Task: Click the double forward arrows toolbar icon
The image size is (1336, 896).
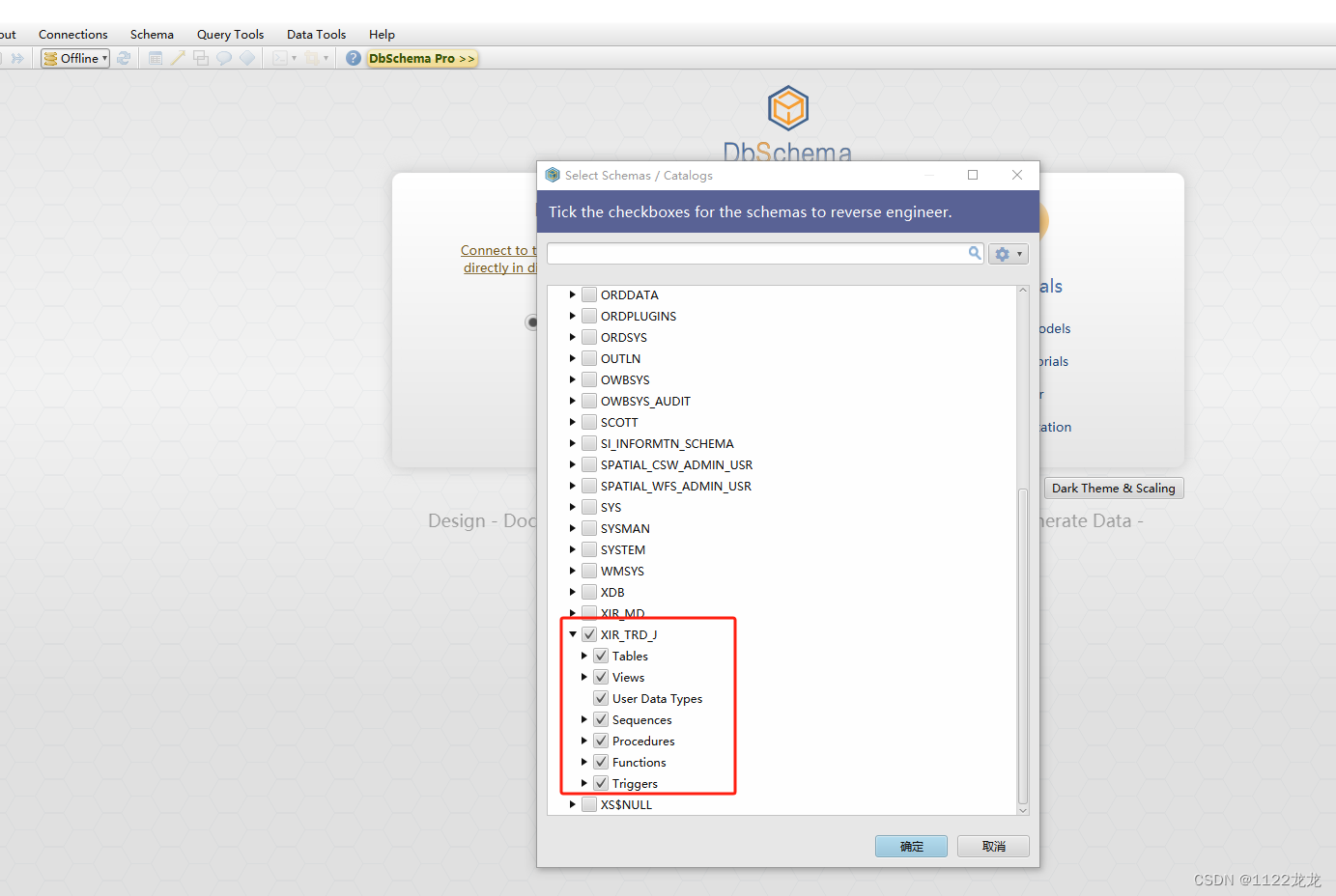Action: (17, 58)
